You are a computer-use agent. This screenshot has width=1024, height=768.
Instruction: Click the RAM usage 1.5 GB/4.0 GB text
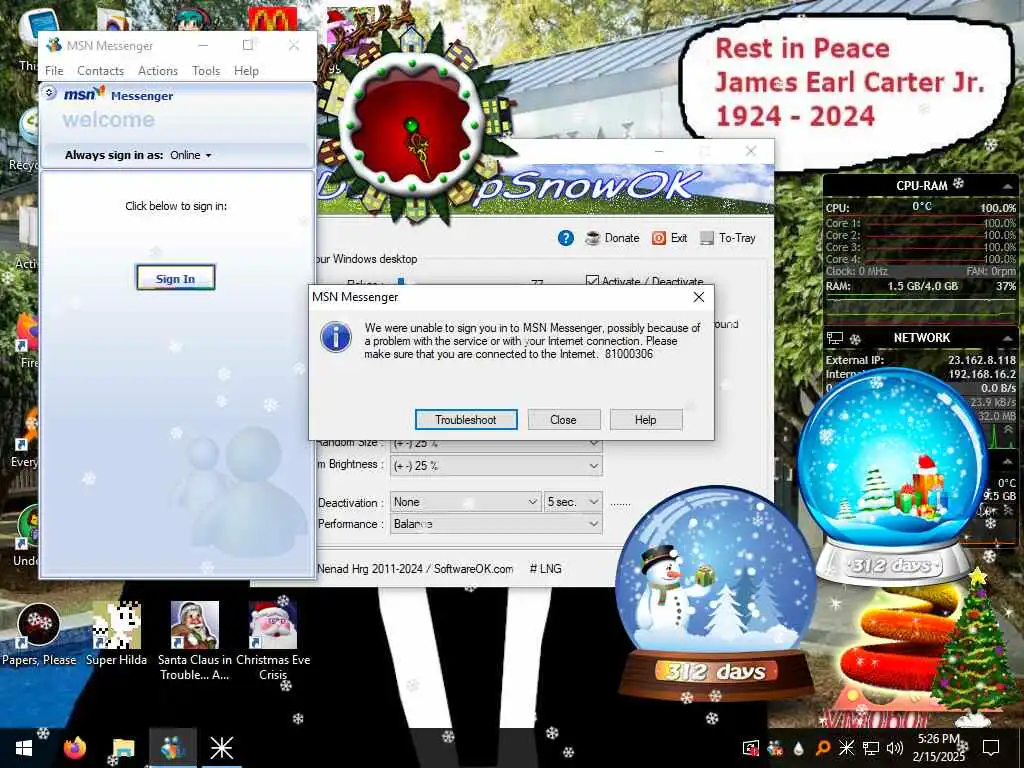pos(922,286)
